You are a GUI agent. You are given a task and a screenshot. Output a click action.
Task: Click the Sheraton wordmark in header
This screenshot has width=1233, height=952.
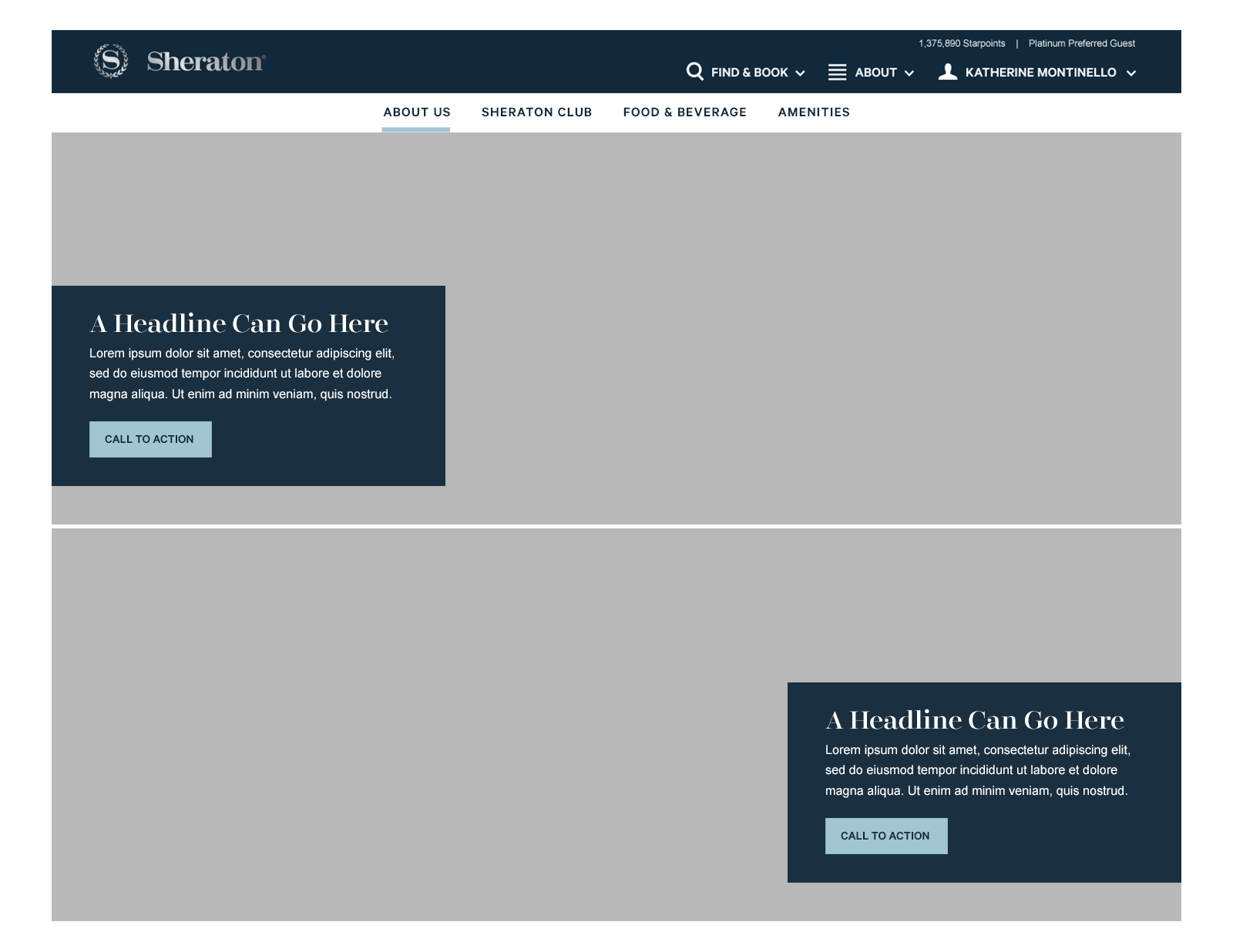point(206,62)
